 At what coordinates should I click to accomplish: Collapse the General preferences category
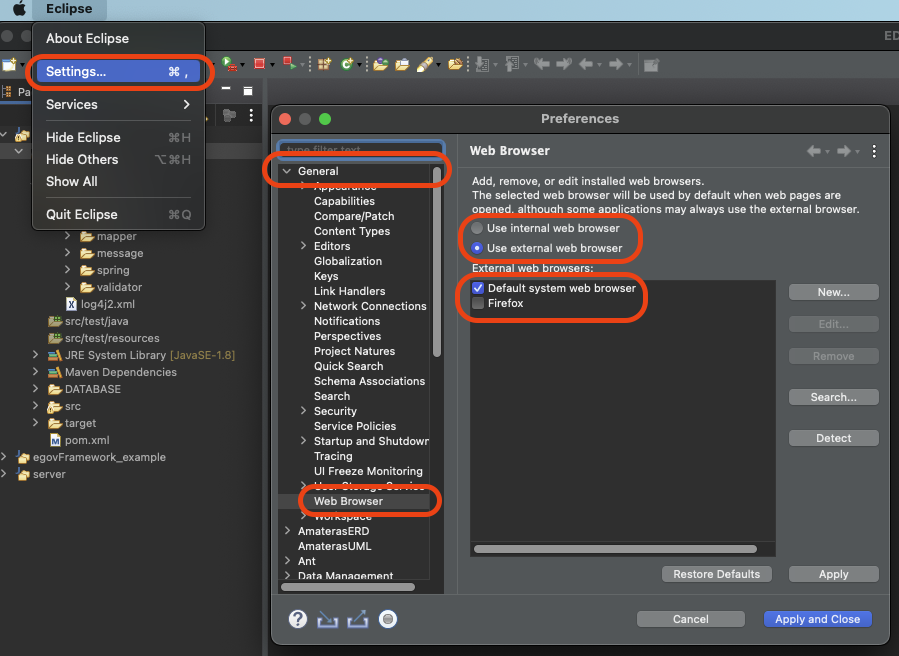click(287, 171)
